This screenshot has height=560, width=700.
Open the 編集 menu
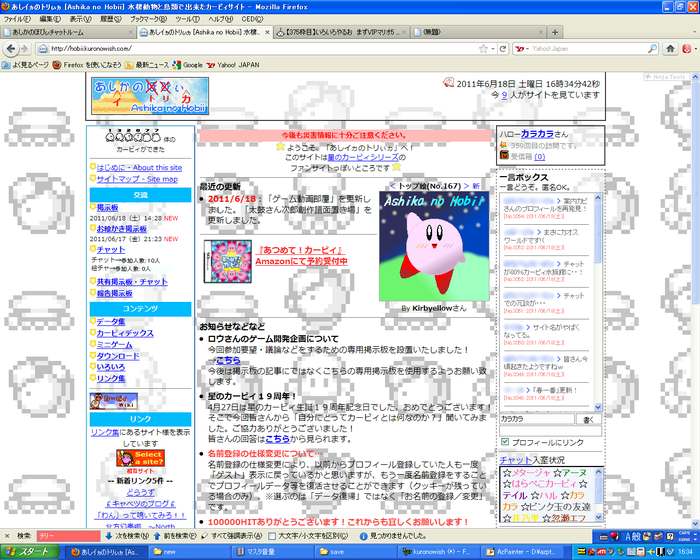pyautogui.click(x=50, y=19)
